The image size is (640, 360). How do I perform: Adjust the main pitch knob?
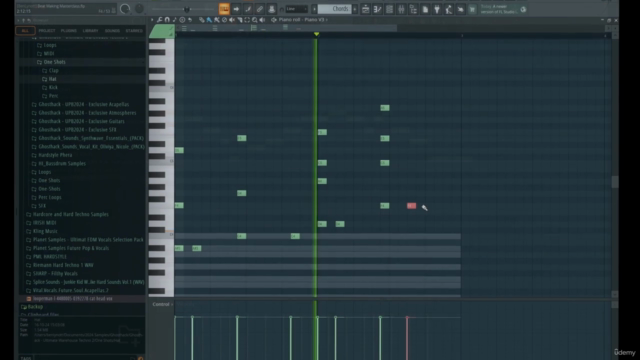pos(139,9)
